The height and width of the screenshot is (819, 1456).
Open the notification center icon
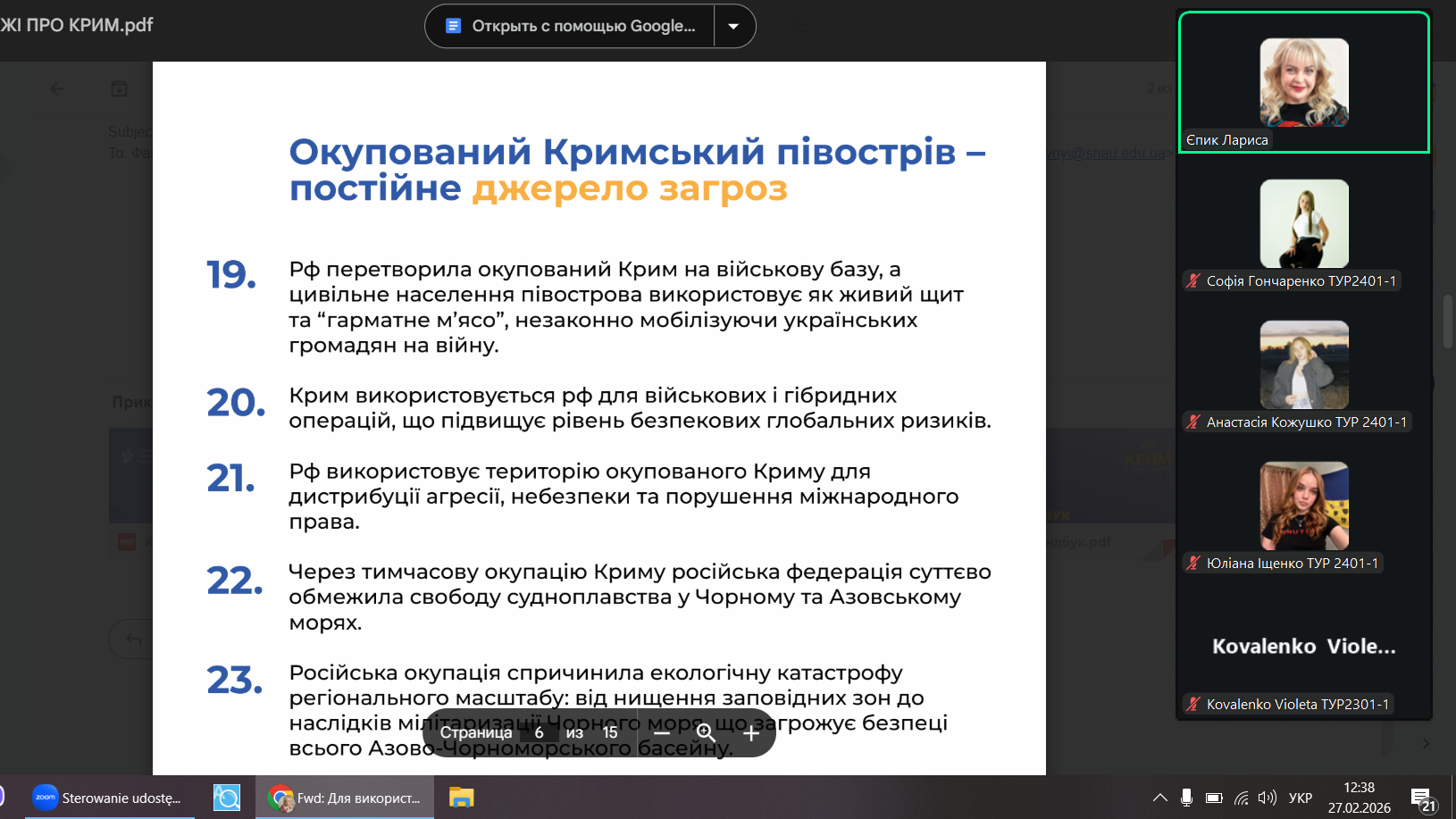click(x=1422, y=798)
